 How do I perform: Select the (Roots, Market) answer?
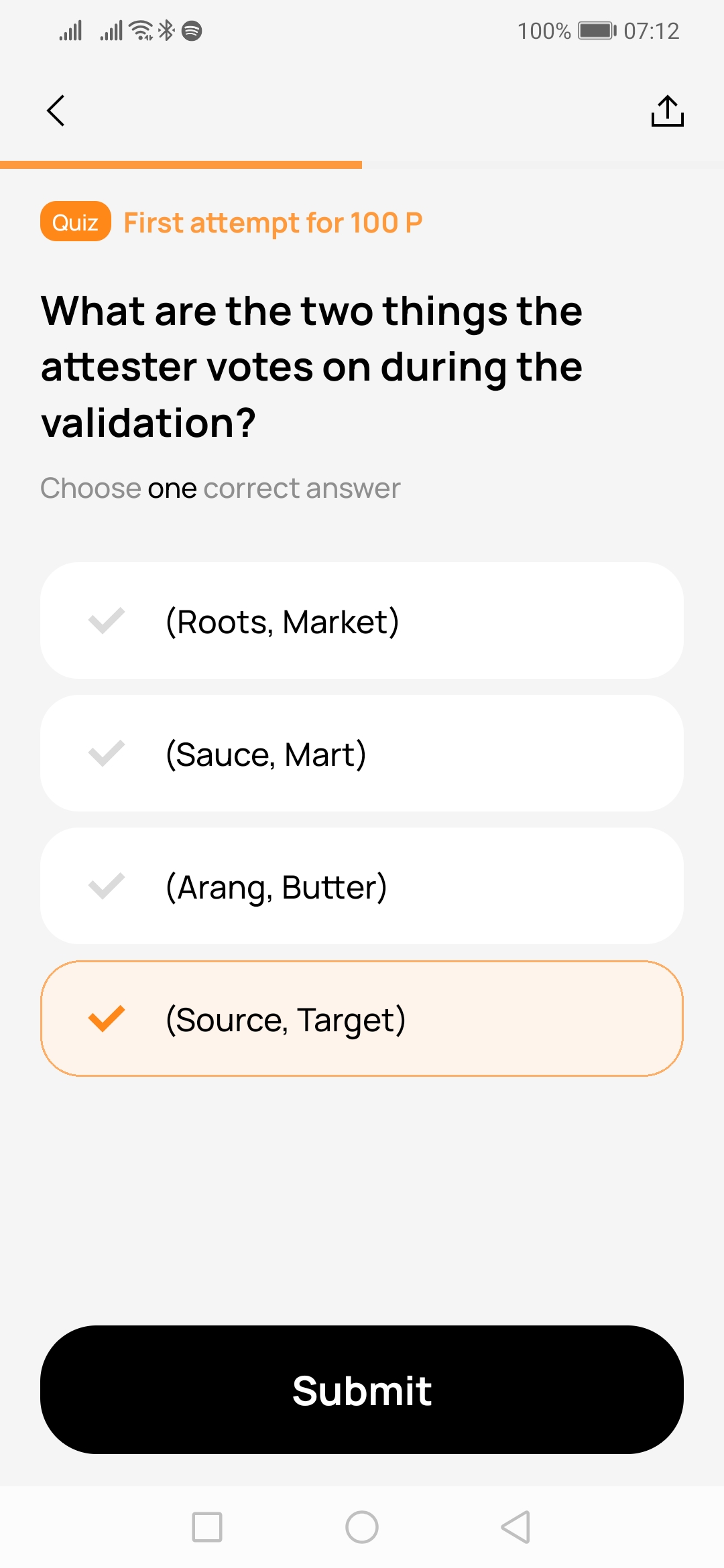point(362,621)
